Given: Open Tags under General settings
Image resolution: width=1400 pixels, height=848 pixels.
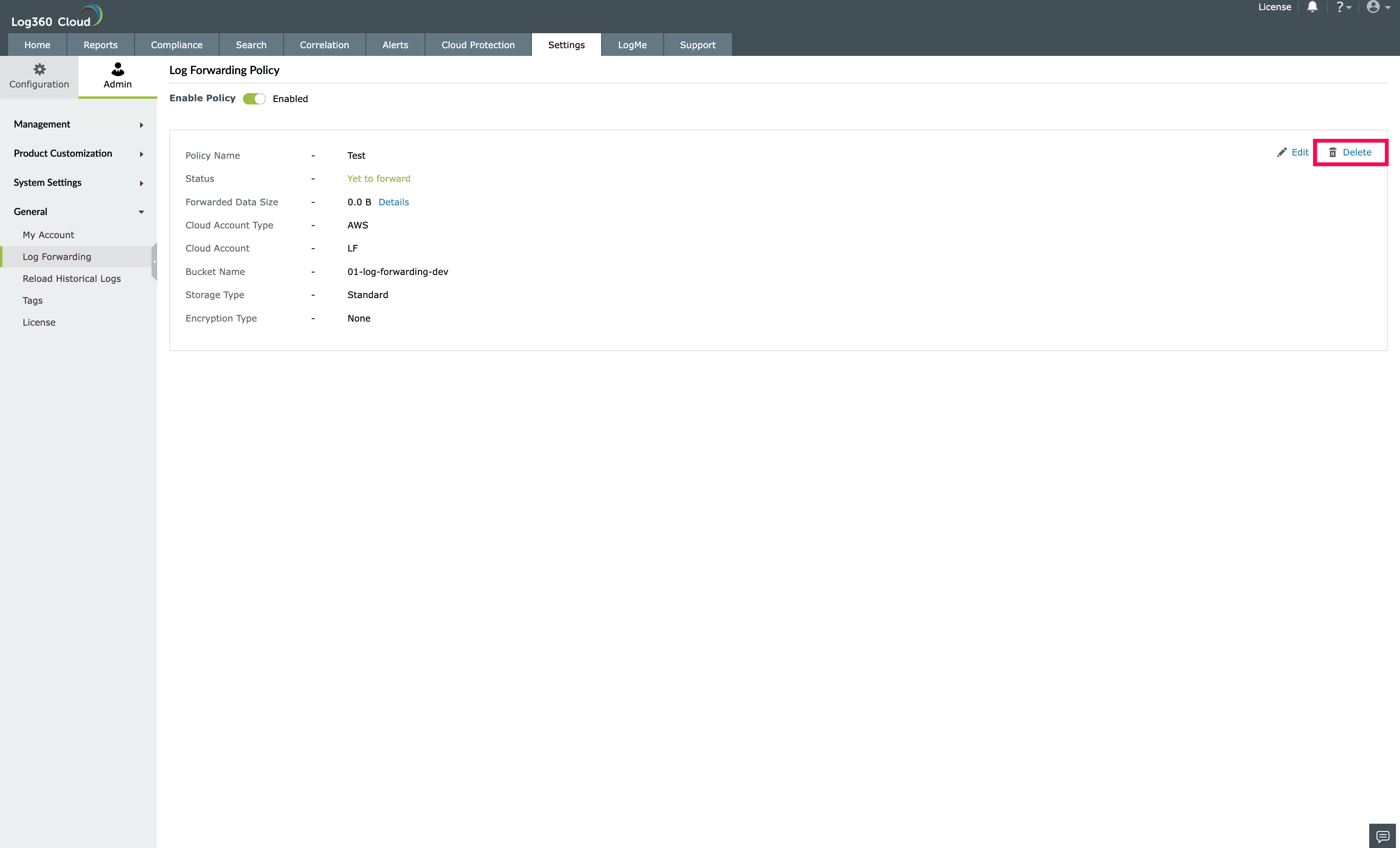Looking at the screenshot, I should [x=32, y=300].
